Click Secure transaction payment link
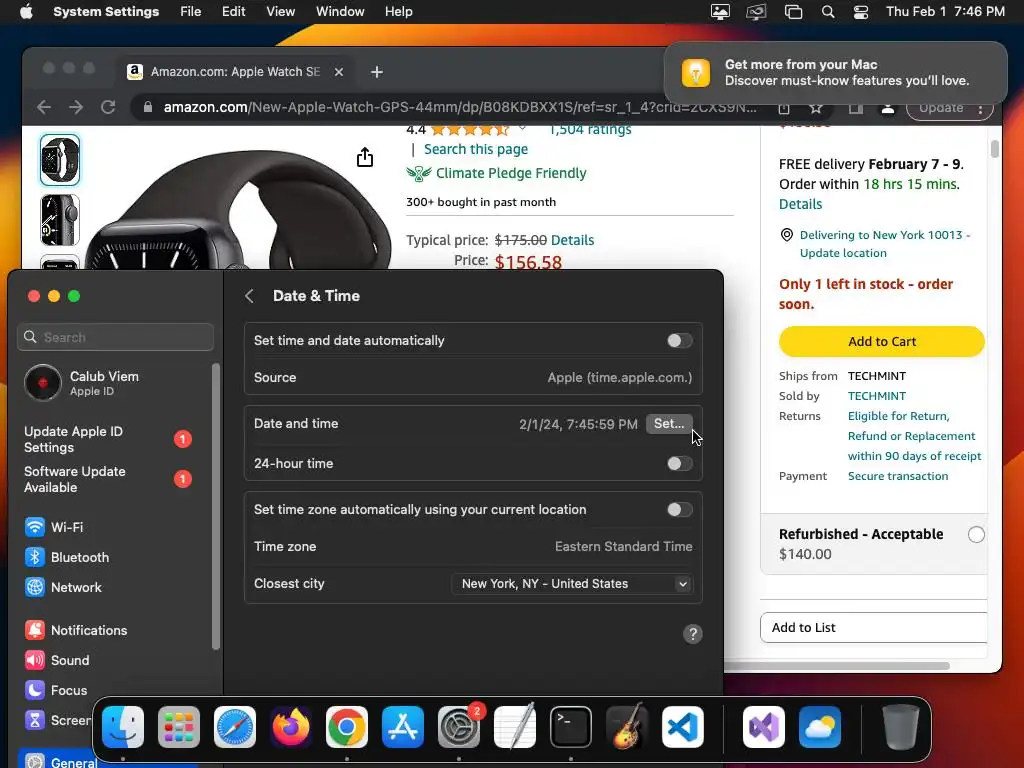This screenshot has width=1024, height=768. click(898, 476)
